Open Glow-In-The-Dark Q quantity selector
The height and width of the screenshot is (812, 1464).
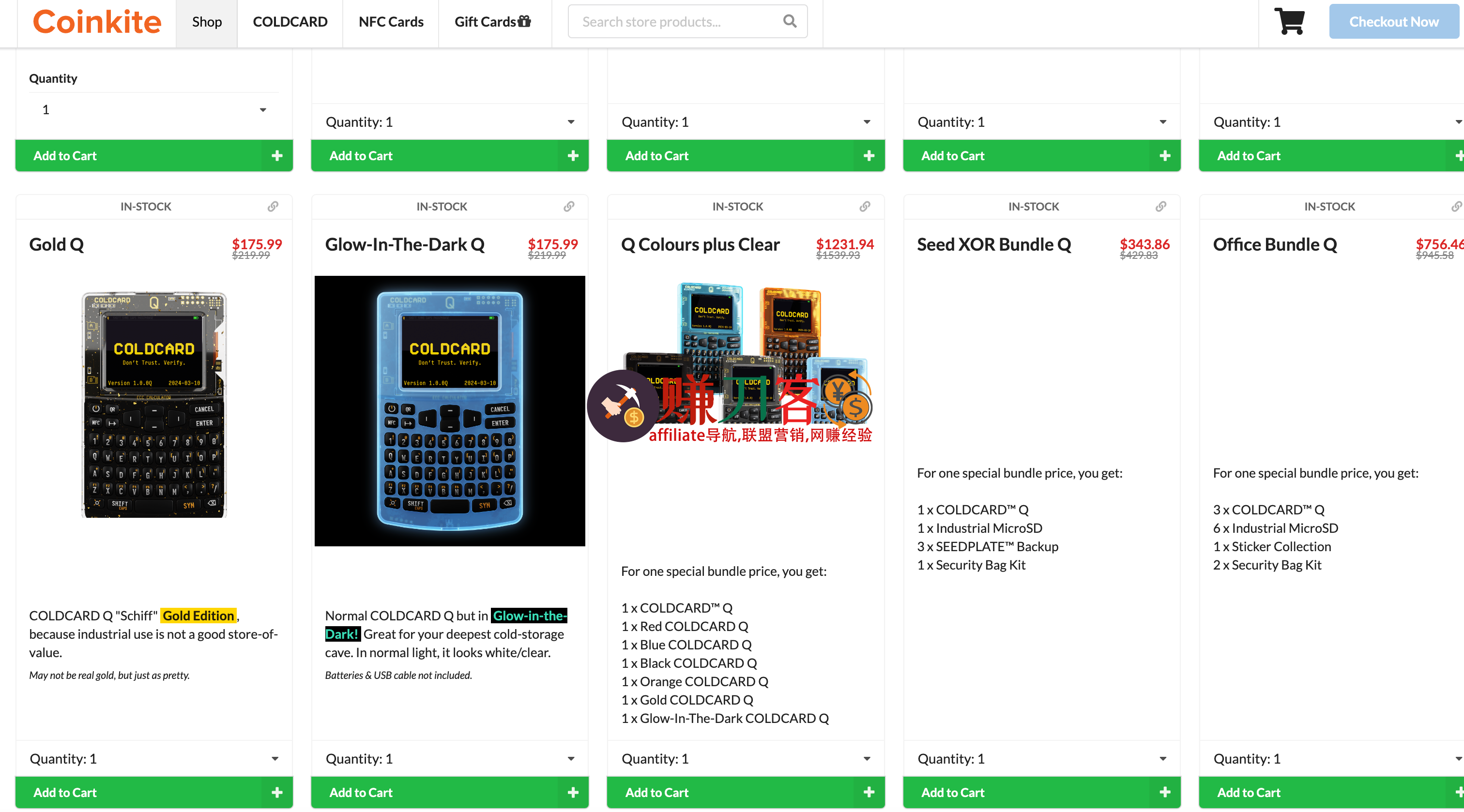(x=449, y=759)
